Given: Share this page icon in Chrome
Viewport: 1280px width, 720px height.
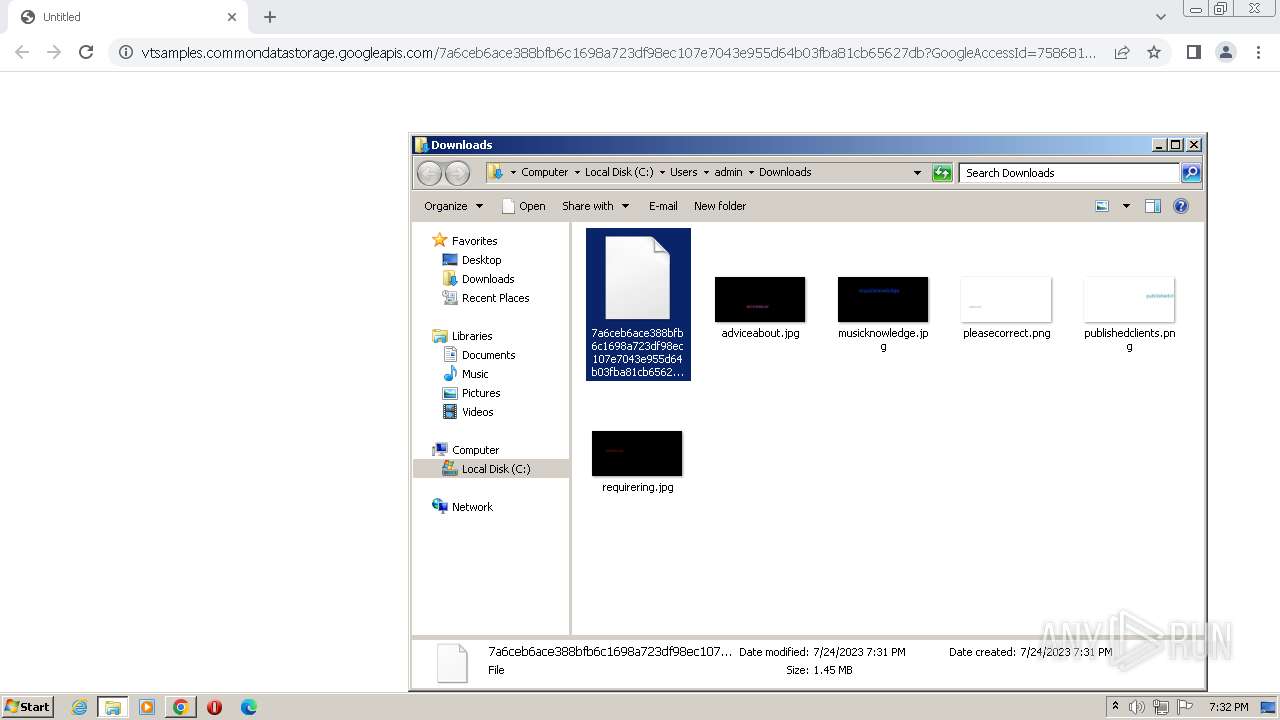Looking at the screenshot, I should click(x=1122, y=52).
